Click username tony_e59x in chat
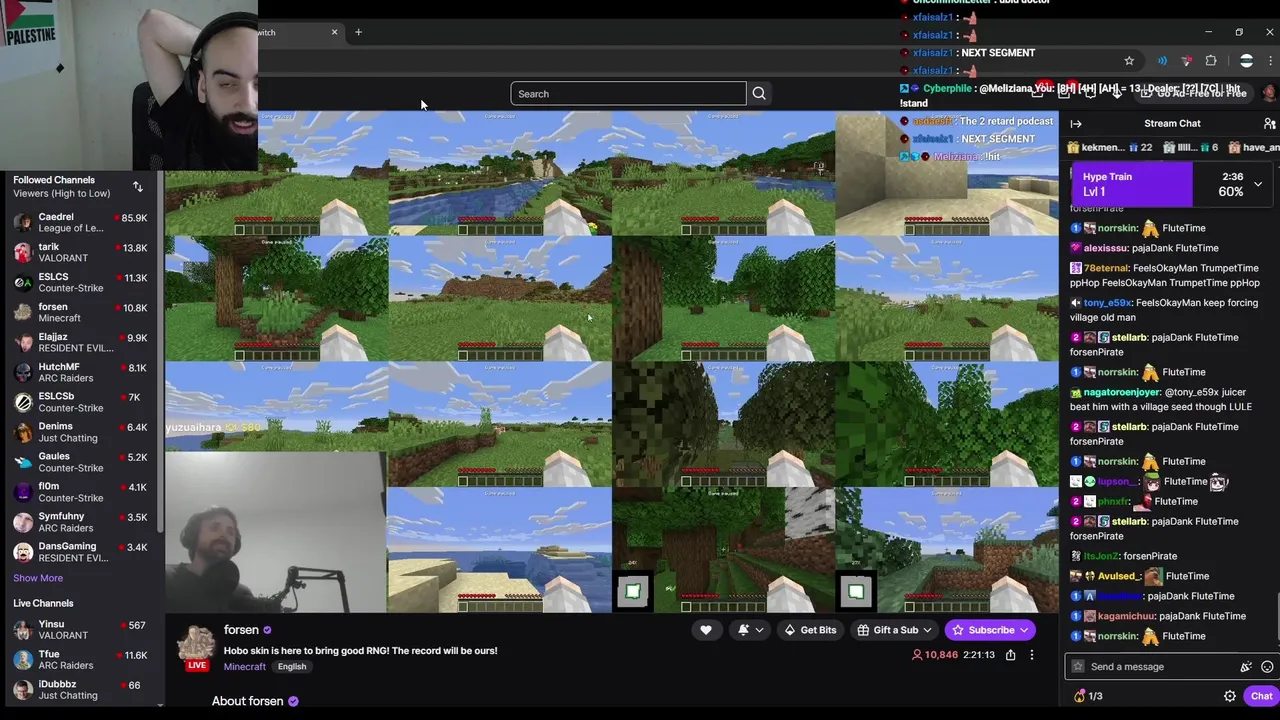Screen dimensions: 1280x720 coord(1108,303)
